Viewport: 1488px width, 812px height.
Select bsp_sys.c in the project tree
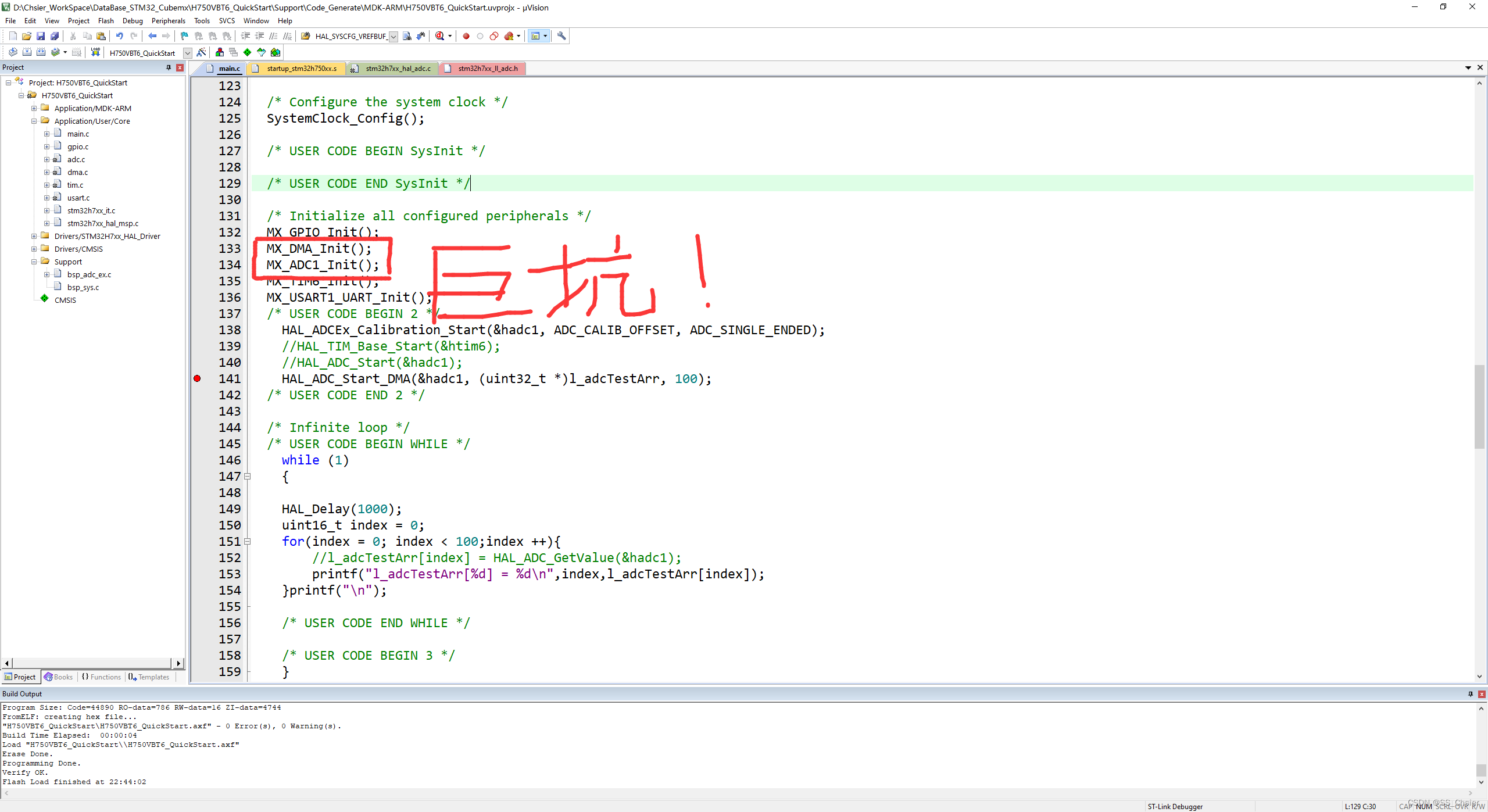point(83,287)
